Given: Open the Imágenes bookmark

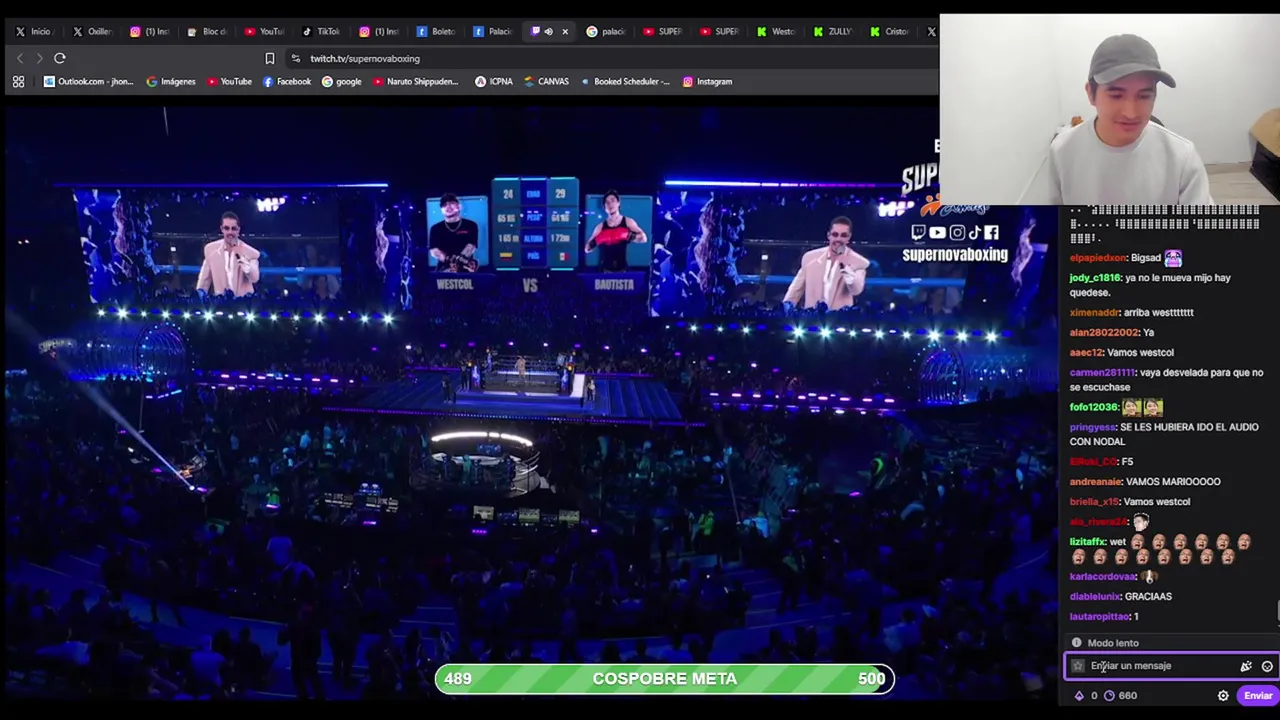Looking at the screenshot, I should click(171, 81).
